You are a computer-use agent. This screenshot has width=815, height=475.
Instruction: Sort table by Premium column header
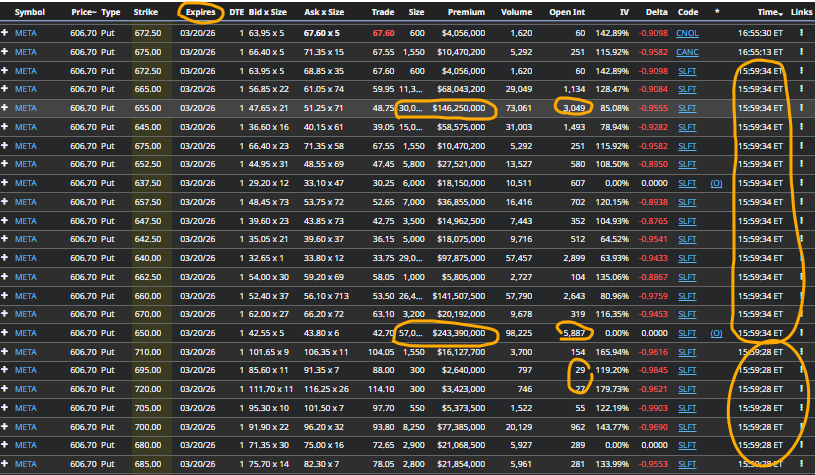click(x=465, y=12)
